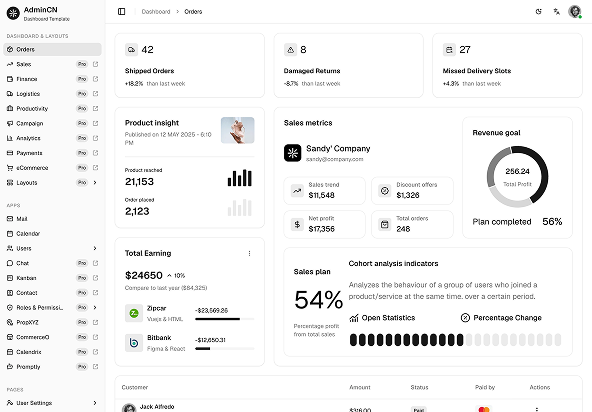Click the CommerceO sidebar icon

pyautogui.click(x=10, y=337)
